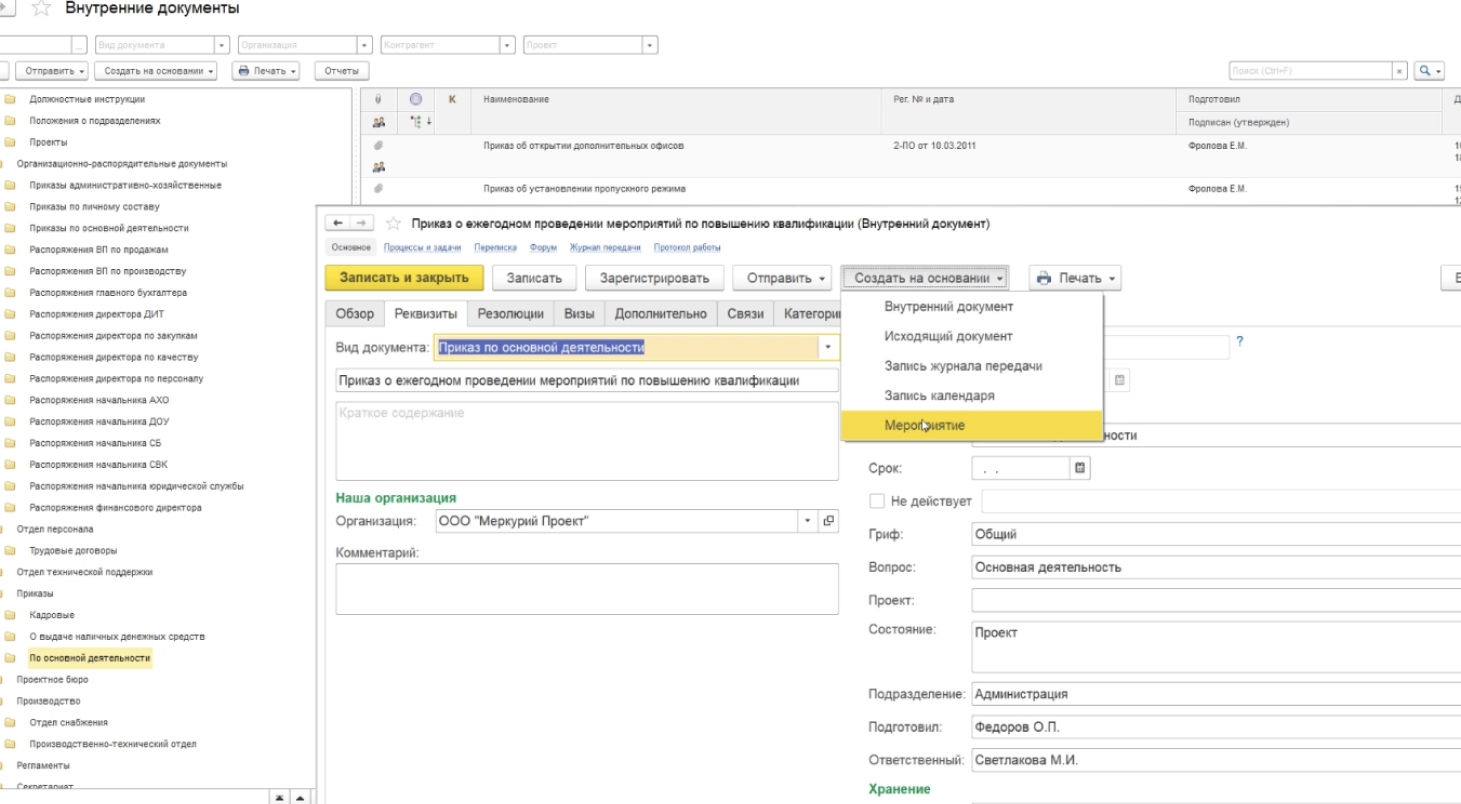
Task: Open the Протокол работы link
Action: 687,248
